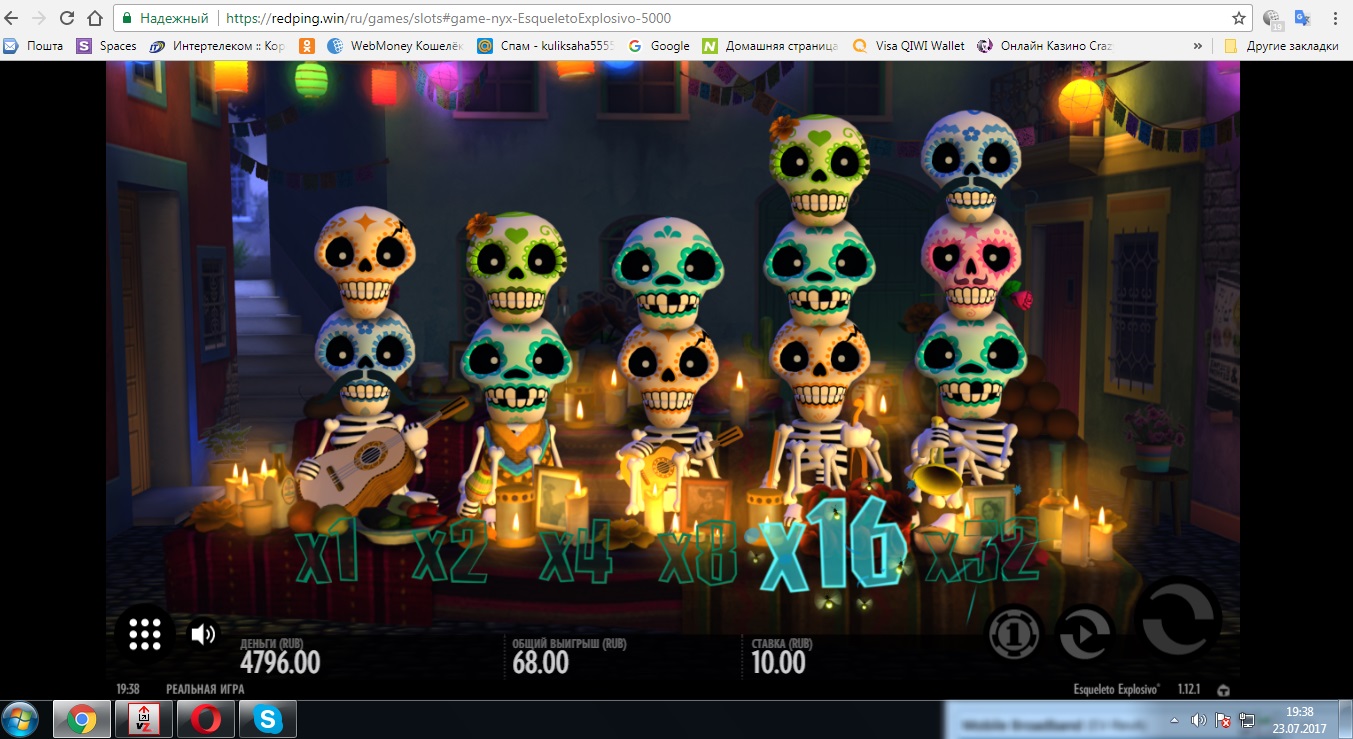Bookmark this page with the star
Viewport: 1353px width, 739px height.
click(x=1239, y=18)
